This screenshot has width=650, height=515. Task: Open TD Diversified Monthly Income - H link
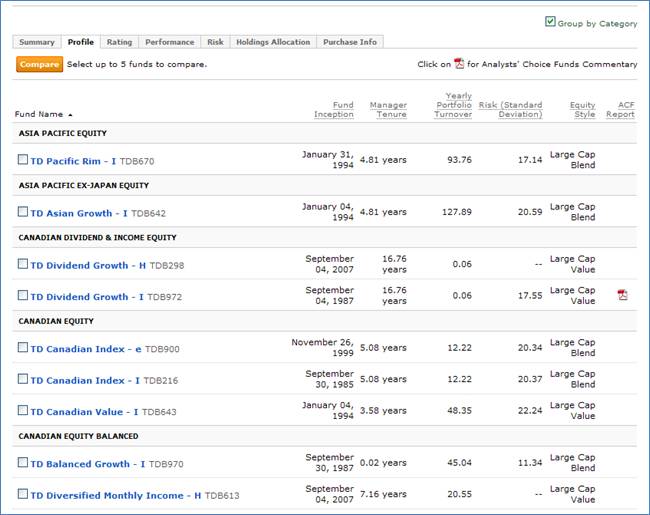pyautogui.click(x=116, y=496)
